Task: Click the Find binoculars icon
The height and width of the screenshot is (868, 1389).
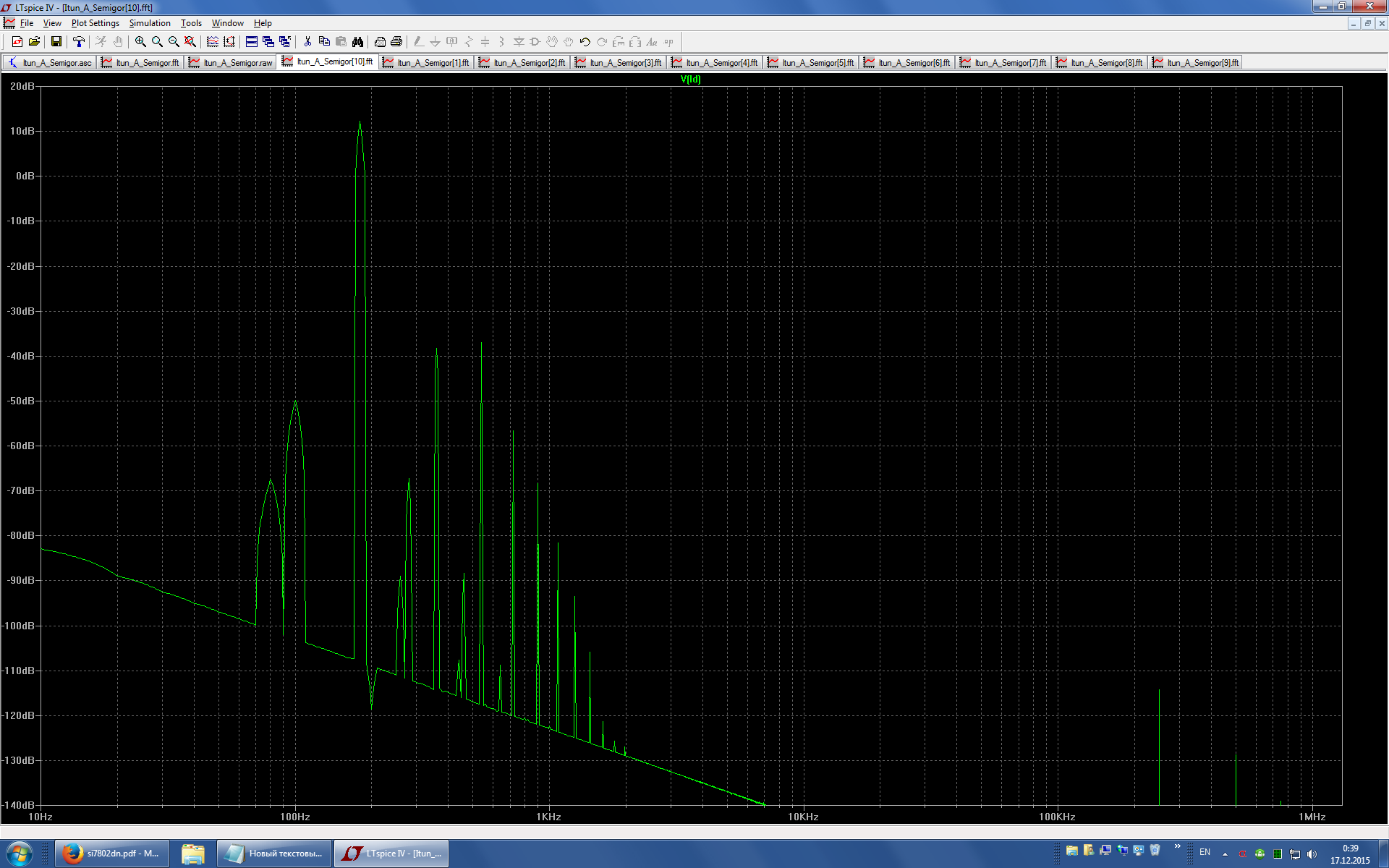Action: tap(357, 42)
